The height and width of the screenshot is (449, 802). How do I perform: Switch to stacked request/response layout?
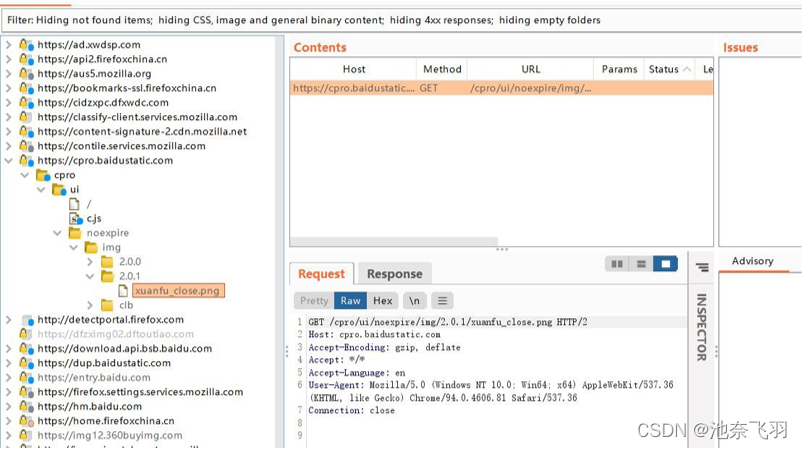(x=641, y=264)
